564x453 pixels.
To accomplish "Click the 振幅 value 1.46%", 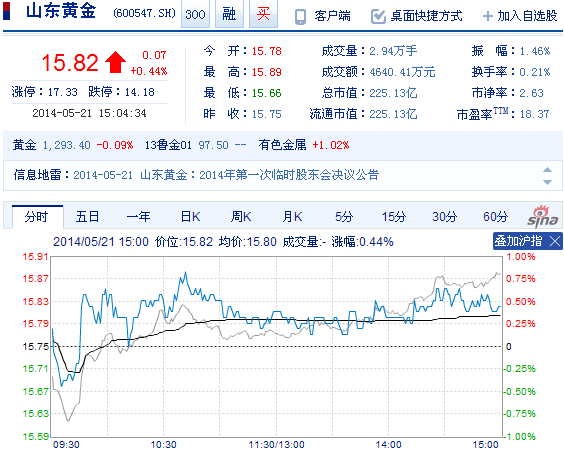I will pyautogui.click(x=535, y=51).
